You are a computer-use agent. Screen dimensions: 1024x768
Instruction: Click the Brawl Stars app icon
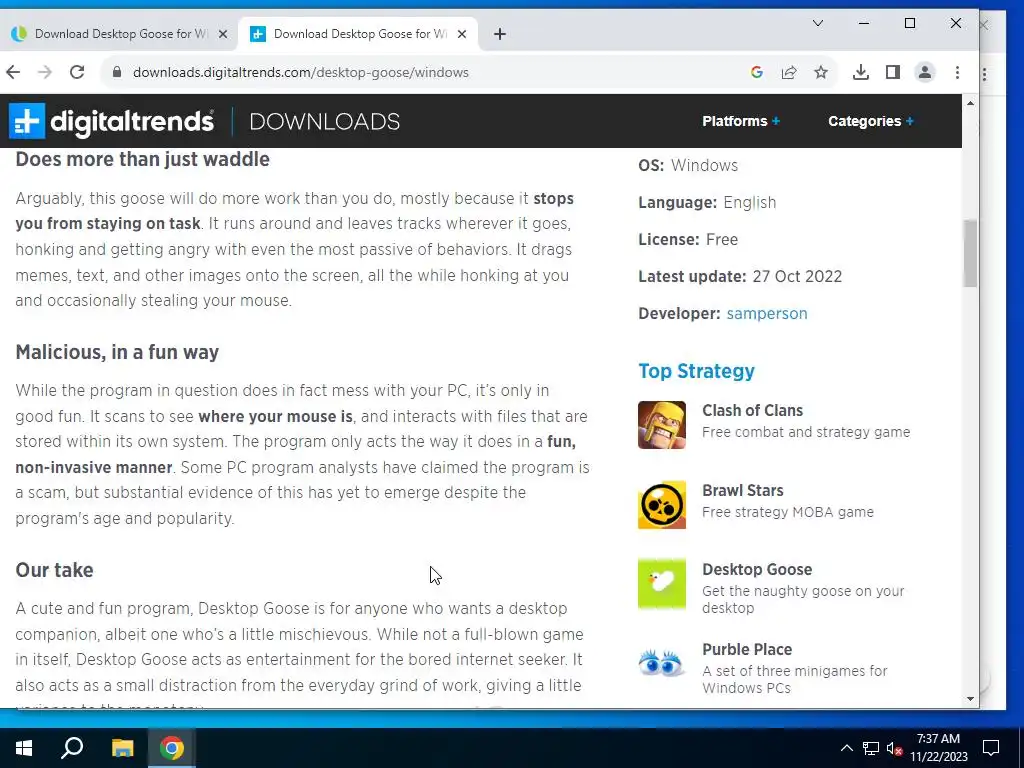click(x=662, y=505)
